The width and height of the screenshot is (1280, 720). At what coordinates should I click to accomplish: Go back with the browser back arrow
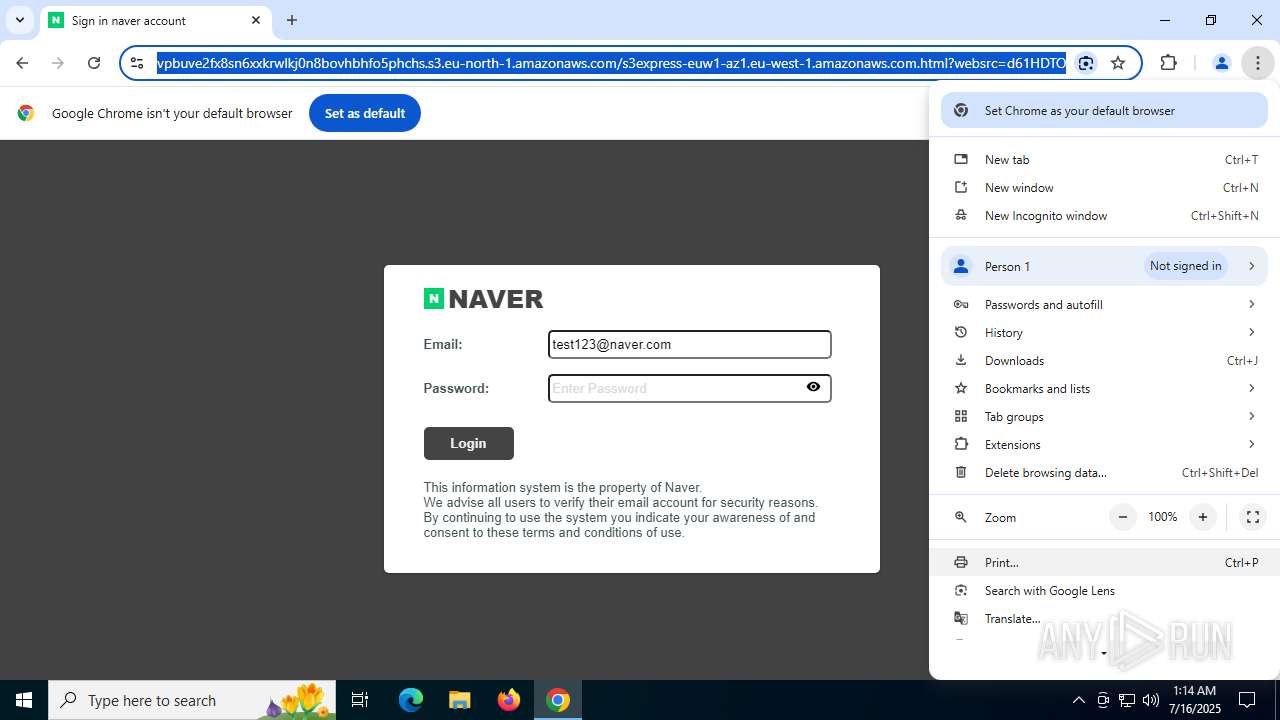(22, 63)
